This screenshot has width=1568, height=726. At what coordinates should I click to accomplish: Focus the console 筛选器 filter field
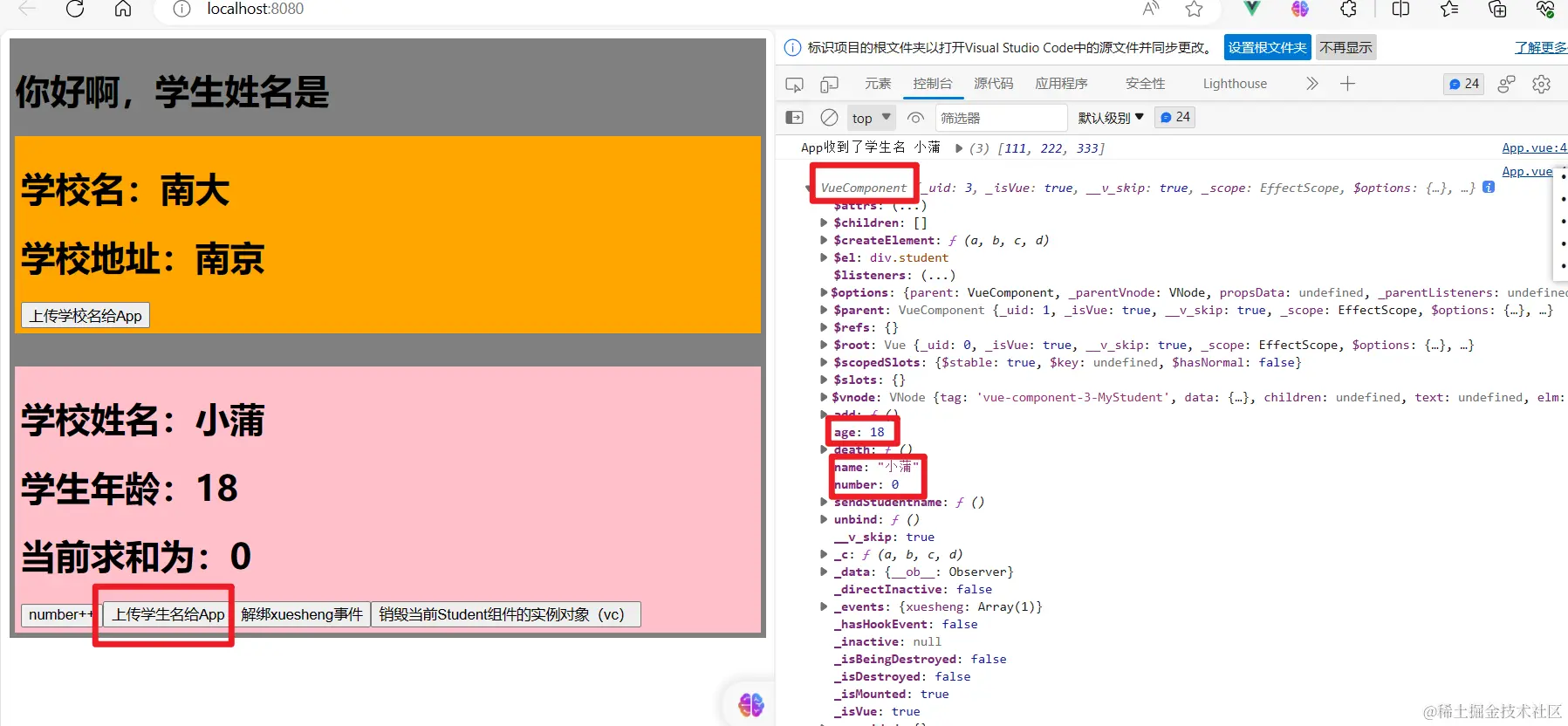[x=1002, y=118]
